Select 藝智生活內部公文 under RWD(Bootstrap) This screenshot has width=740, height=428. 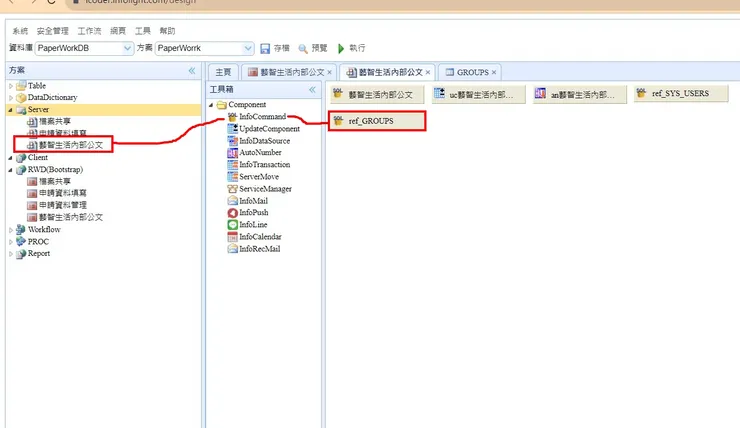[x=65, y=218]
